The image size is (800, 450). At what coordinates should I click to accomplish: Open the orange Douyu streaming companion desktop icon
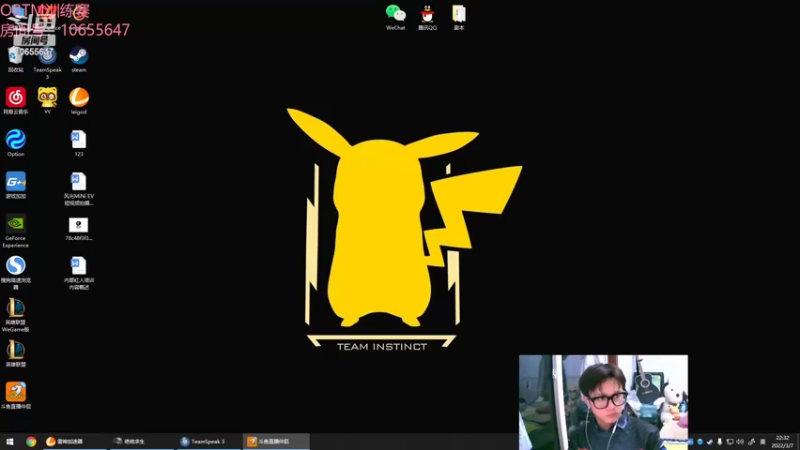click(x=15, y=395)
